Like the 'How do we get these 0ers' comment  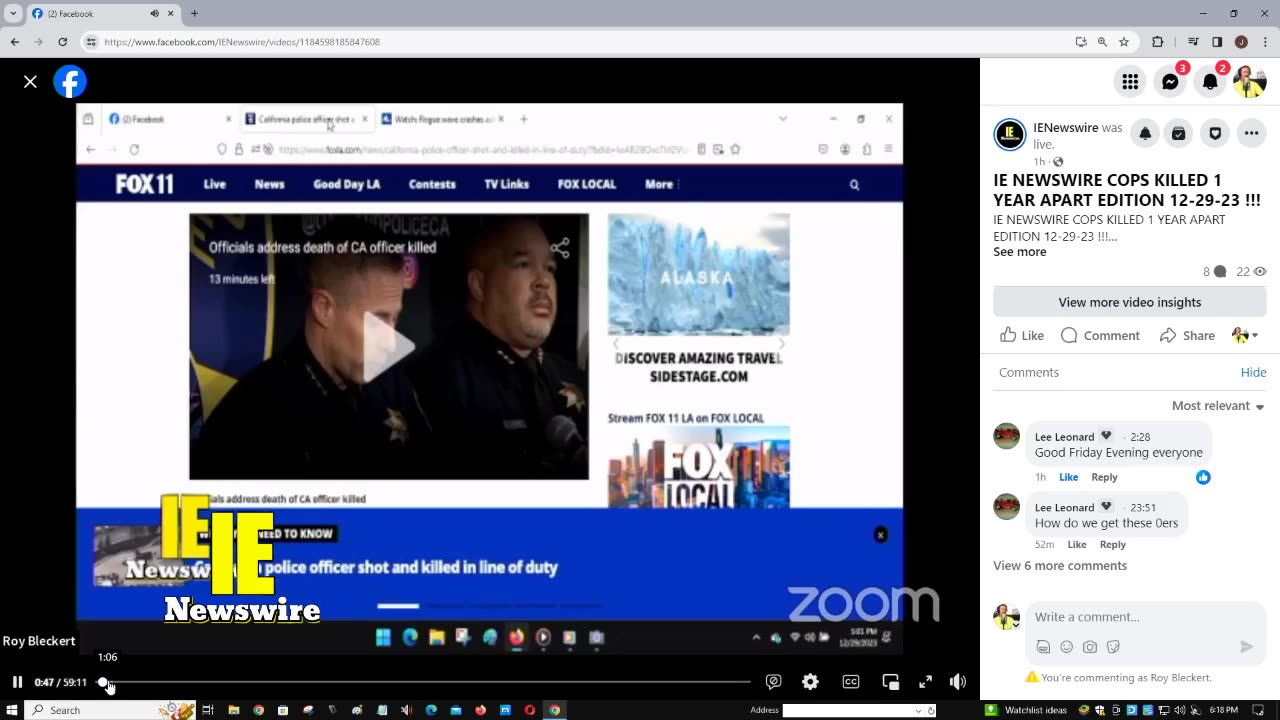(1076, 545)
